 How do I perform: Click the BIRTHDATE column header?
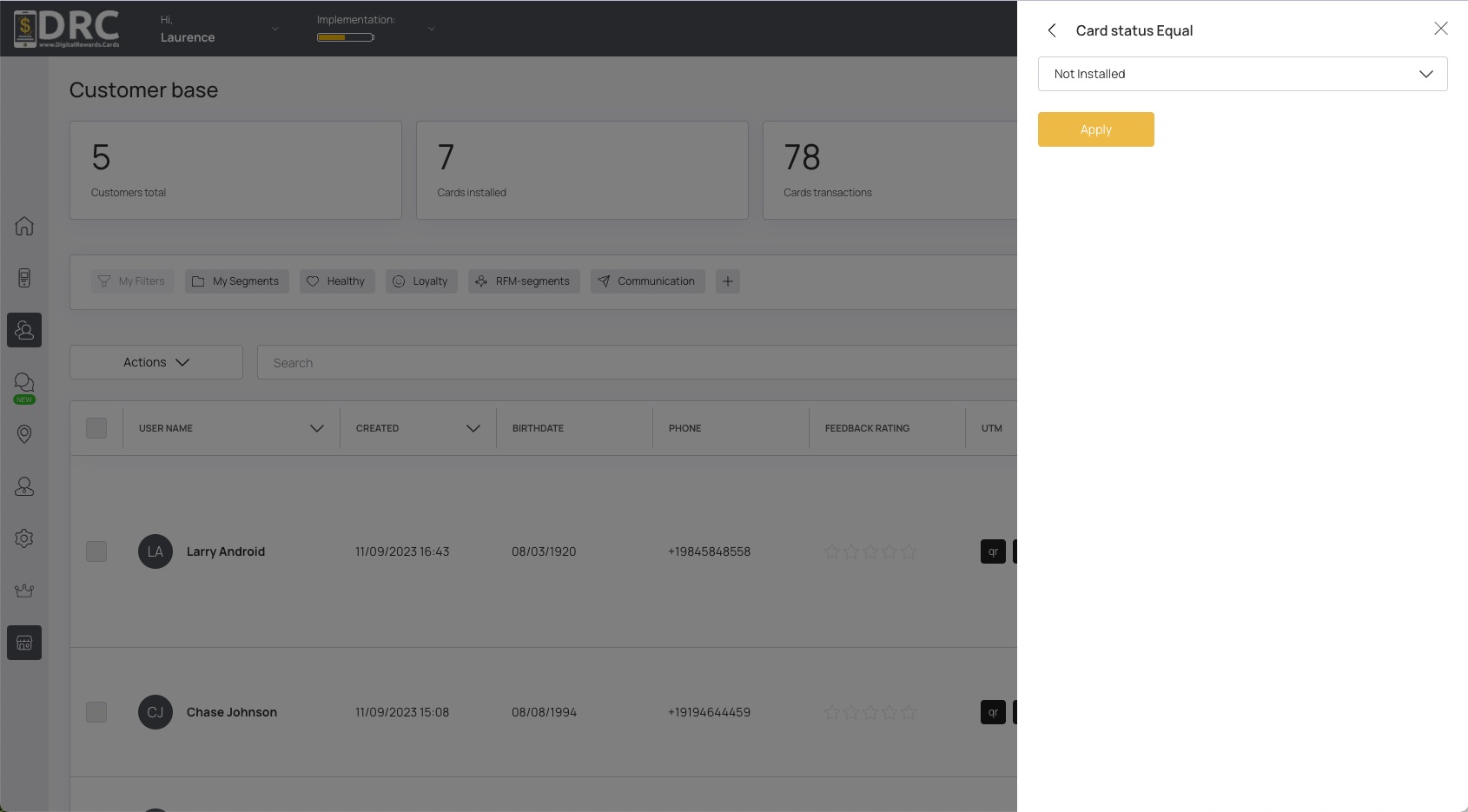click(538, 428)
